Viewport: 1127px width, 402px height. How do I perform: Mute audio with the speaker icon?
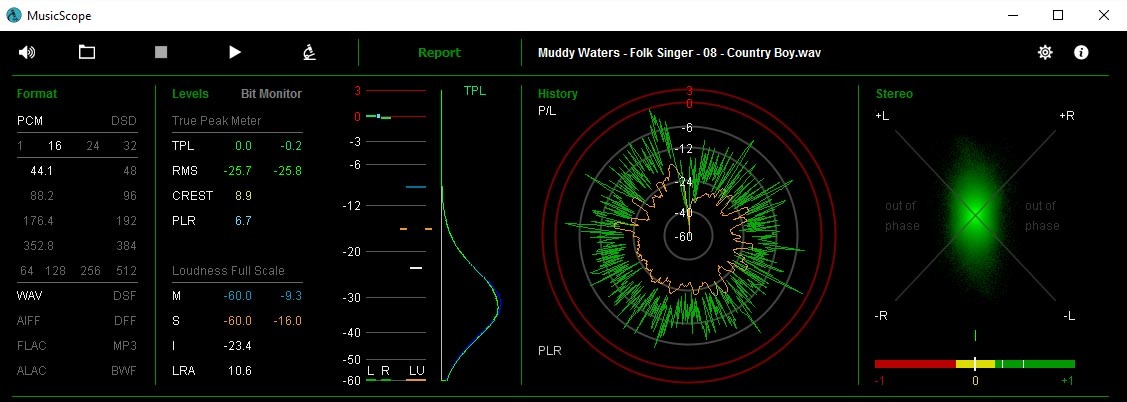[x=27, y=53]
